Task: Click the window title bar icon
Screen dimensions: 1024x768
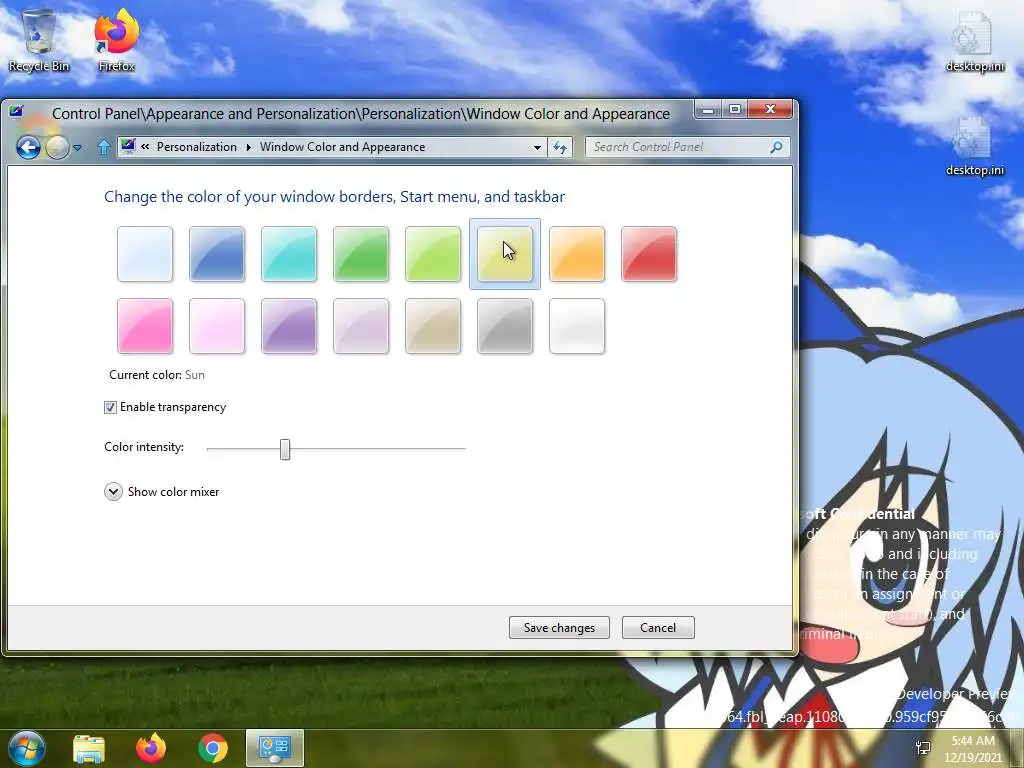Action: (x=16, y=112)
